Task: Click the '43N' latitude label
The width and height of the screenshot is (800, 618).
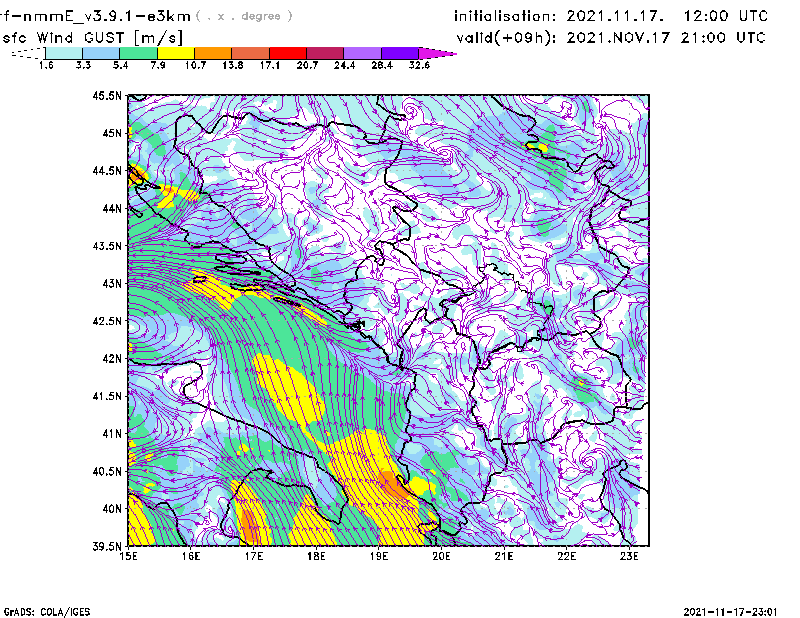Action: pos(112,283)
